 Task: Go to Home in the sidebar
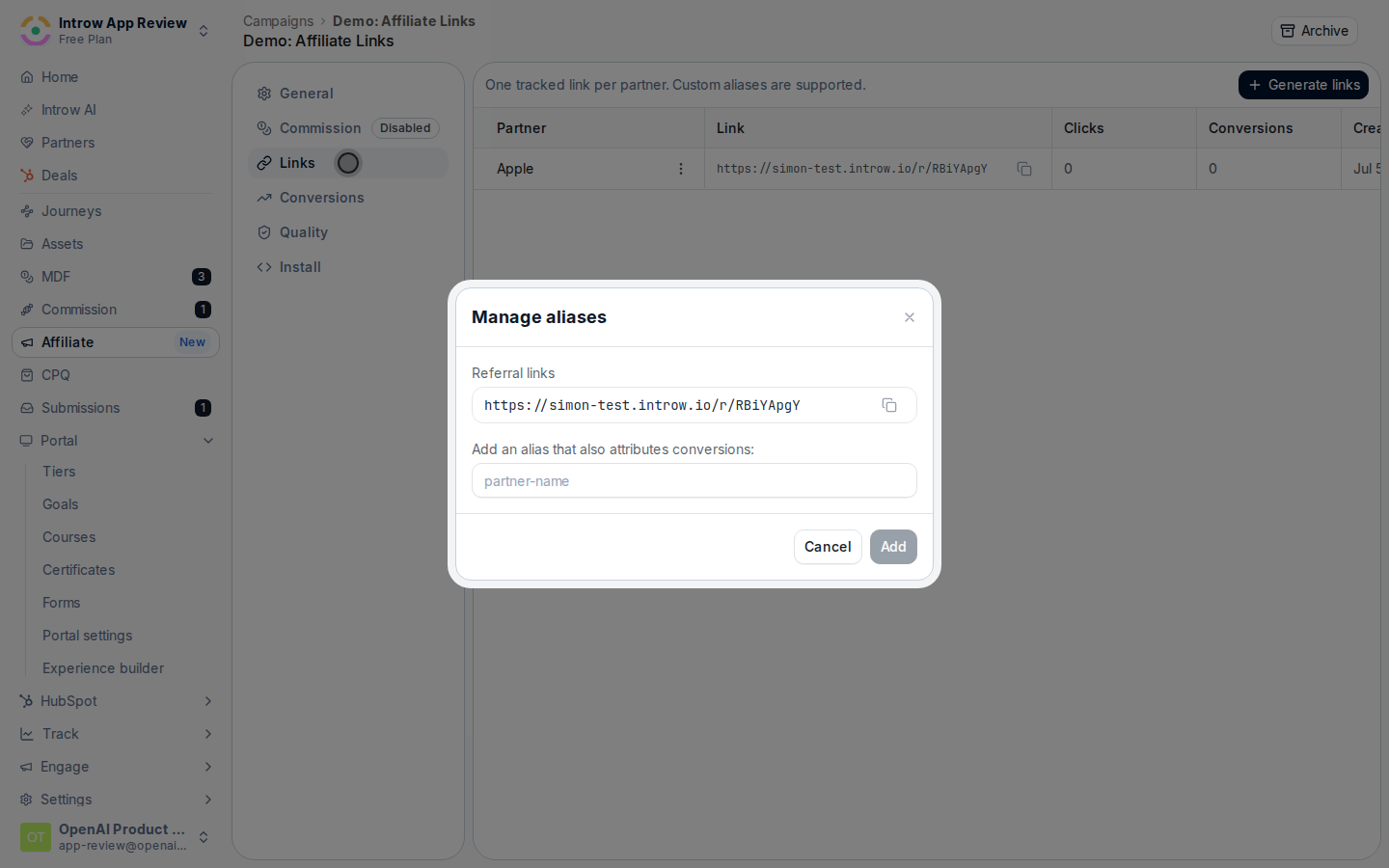click(x=116, y=77)
